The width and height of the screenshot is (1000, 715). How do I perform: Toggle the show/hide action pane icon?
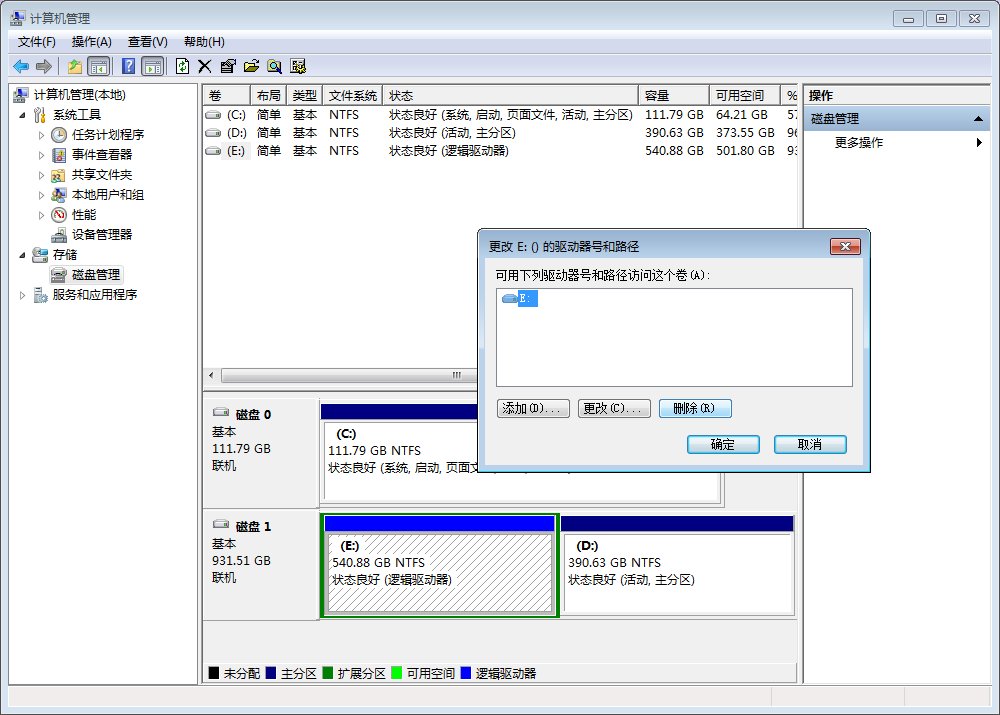153,66
